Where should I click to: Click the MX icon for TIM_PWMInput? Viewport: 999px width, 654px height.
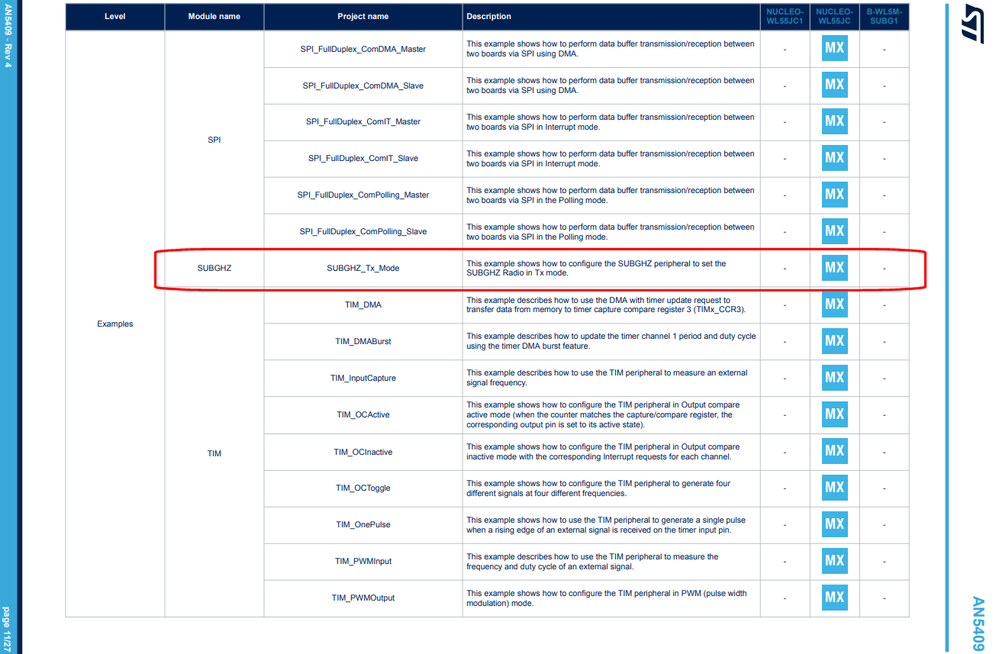834,561
